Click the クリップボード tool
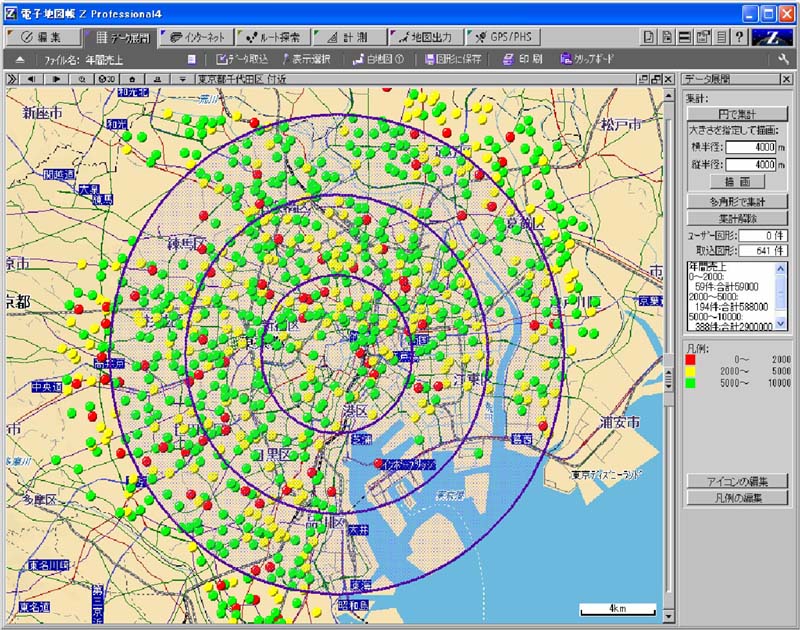800x630 pixels. (x=587, y=59)
